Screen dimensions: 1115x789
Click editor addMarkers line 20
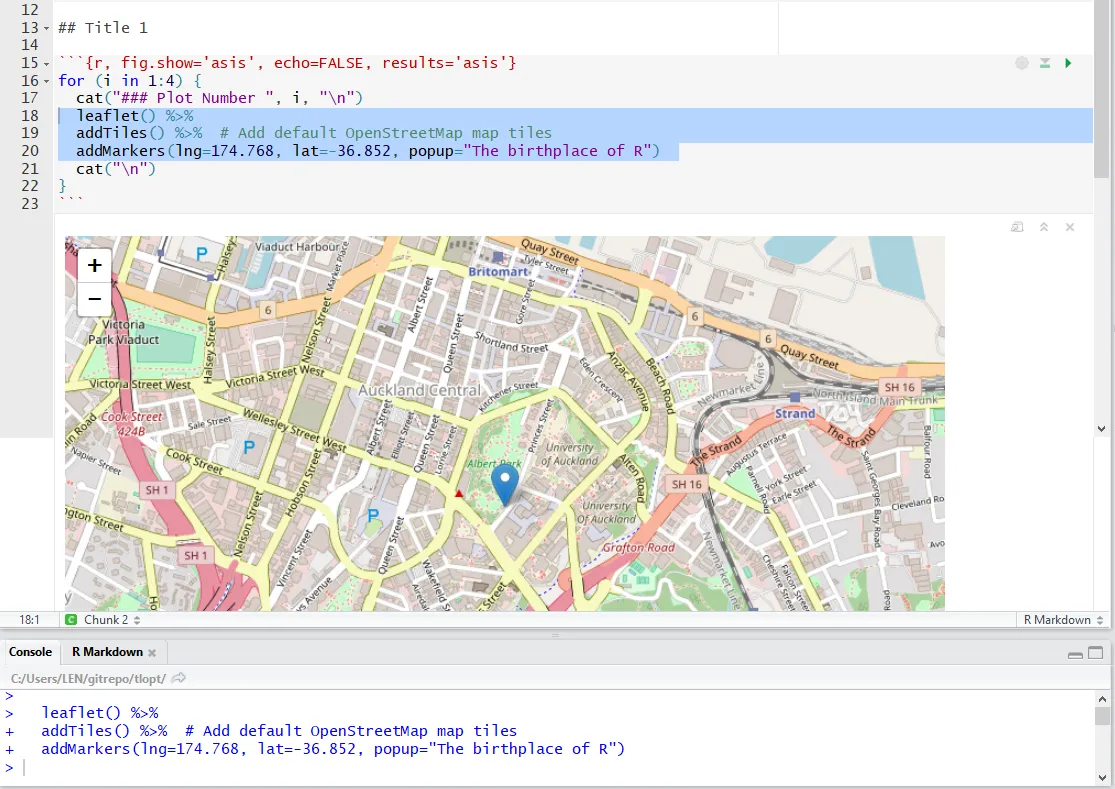pyautogui.click(x=368, y=151)
